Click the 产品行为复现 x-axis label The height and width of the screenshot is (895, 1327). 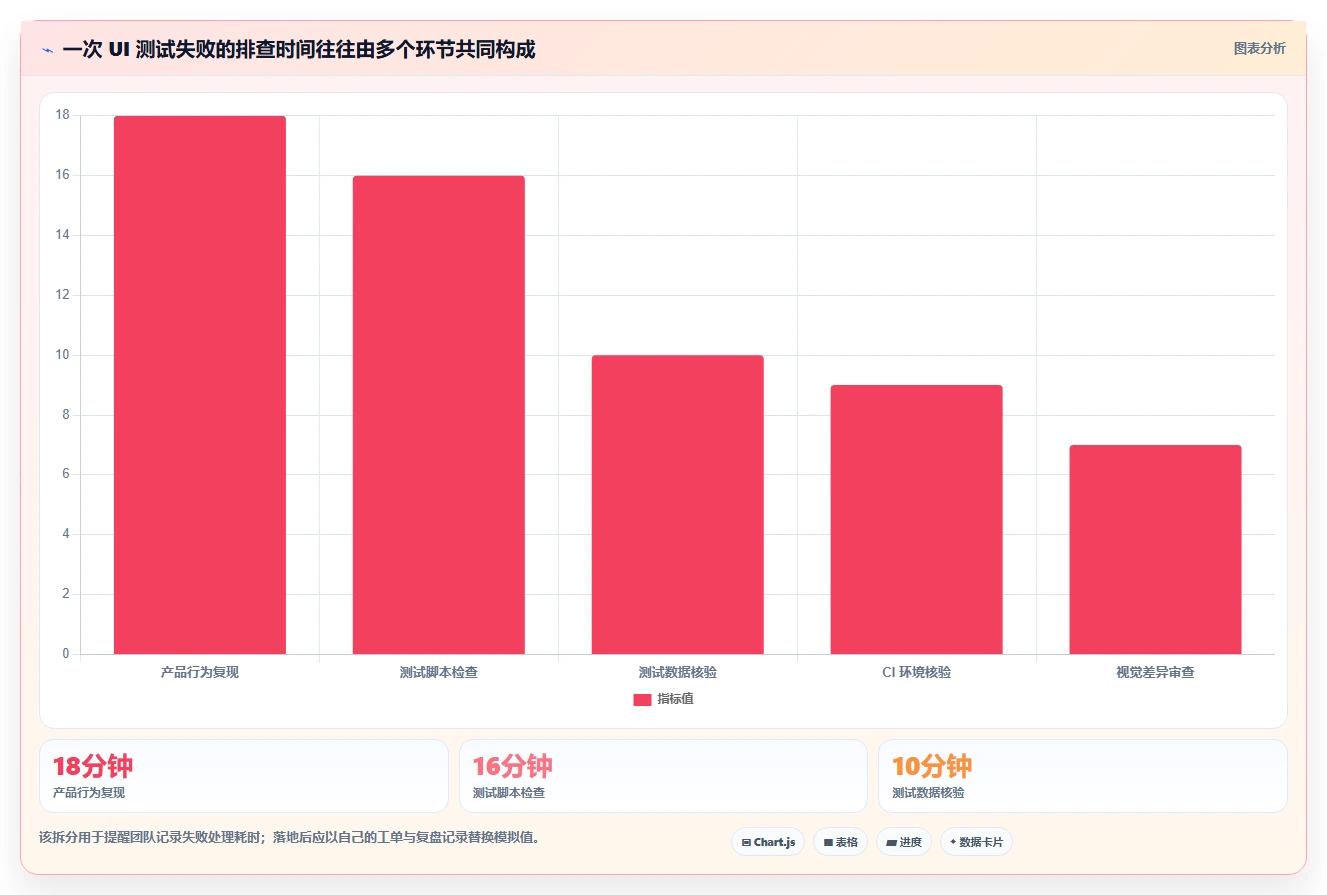200,672
